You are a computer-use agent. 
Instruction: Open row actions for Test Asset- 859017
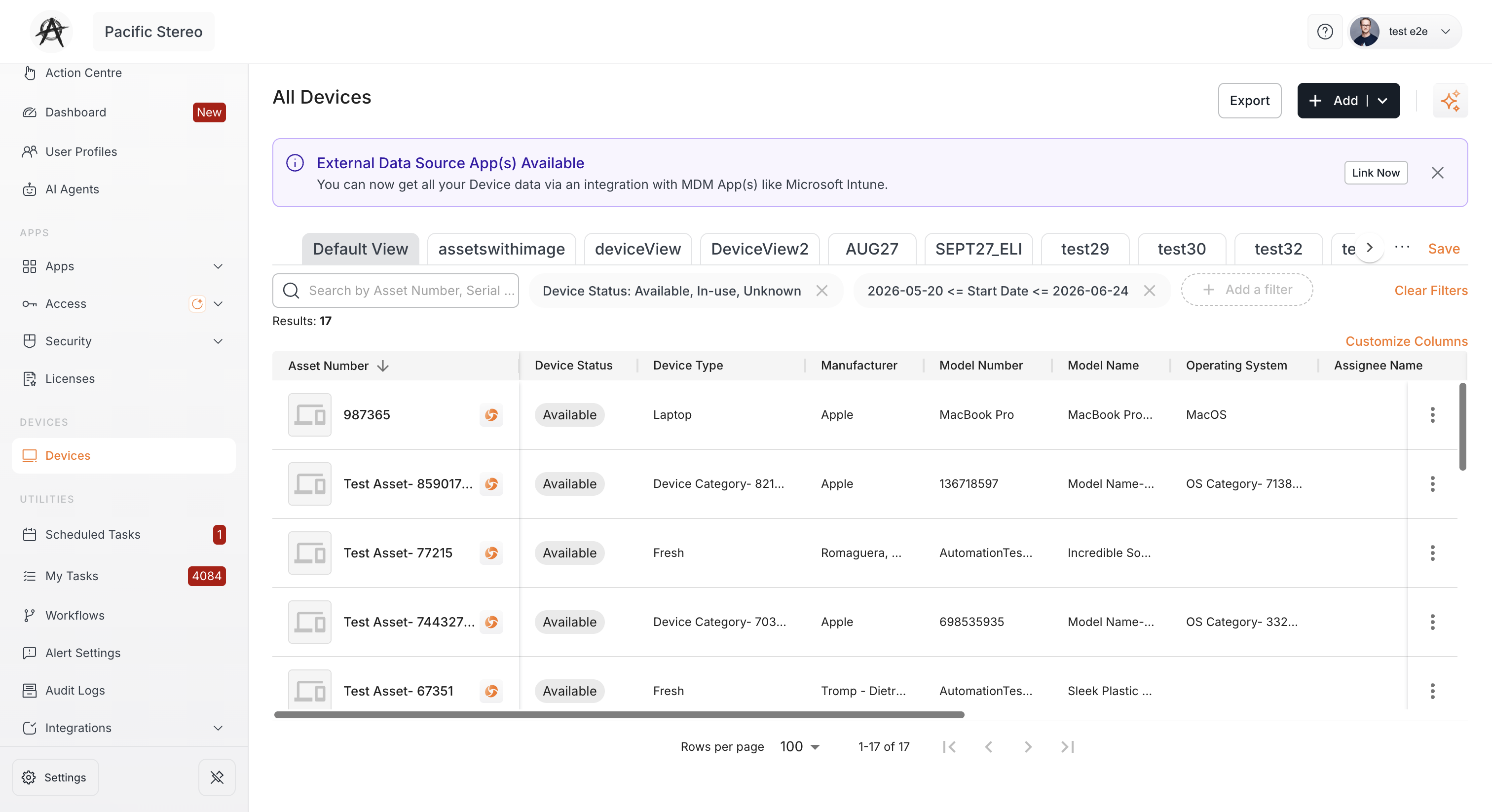[1432, 483]
